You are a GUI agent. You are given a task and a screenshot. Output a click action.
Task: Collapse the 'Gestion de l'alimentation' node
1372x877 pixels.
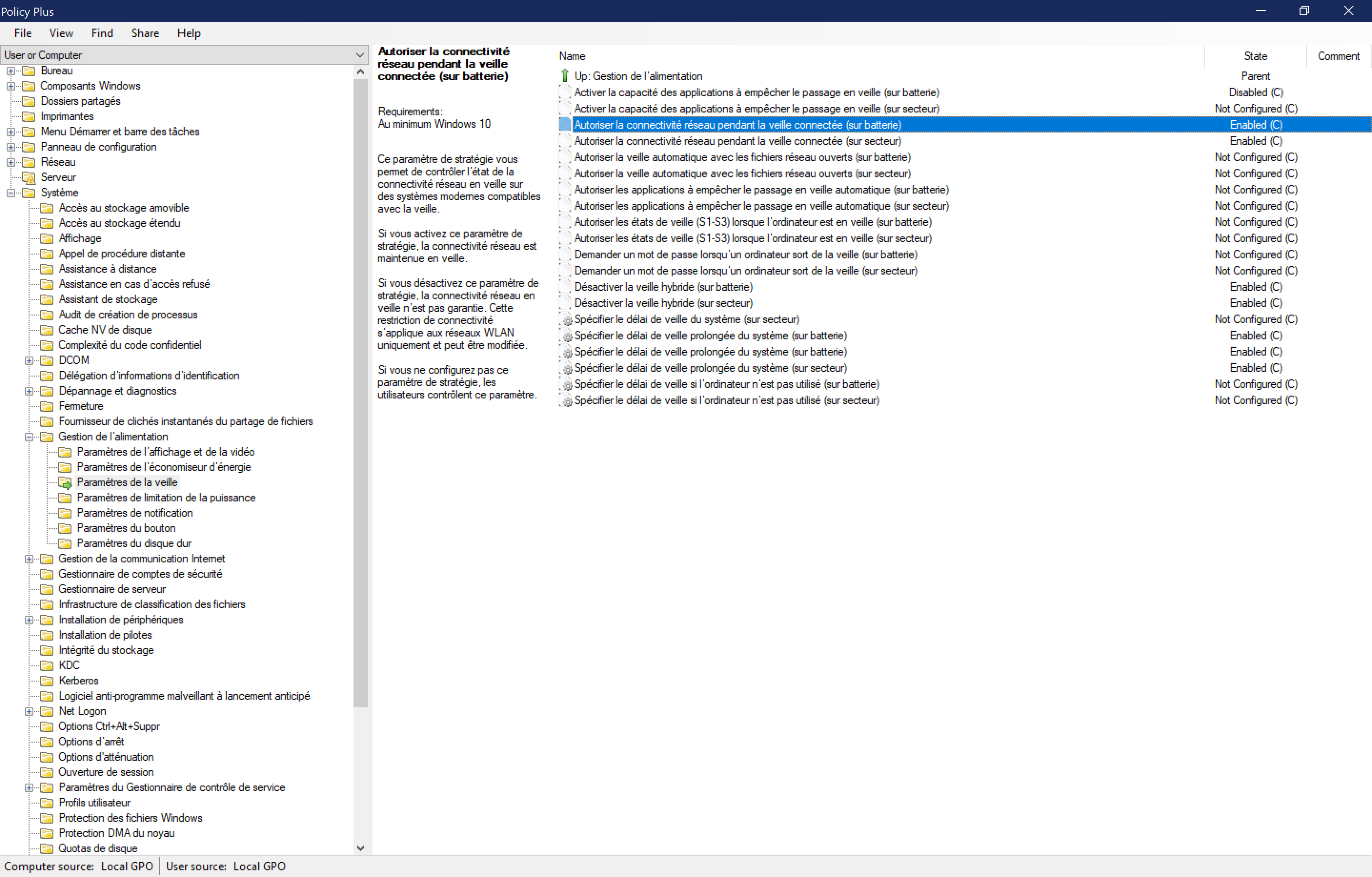coord(29,437)
